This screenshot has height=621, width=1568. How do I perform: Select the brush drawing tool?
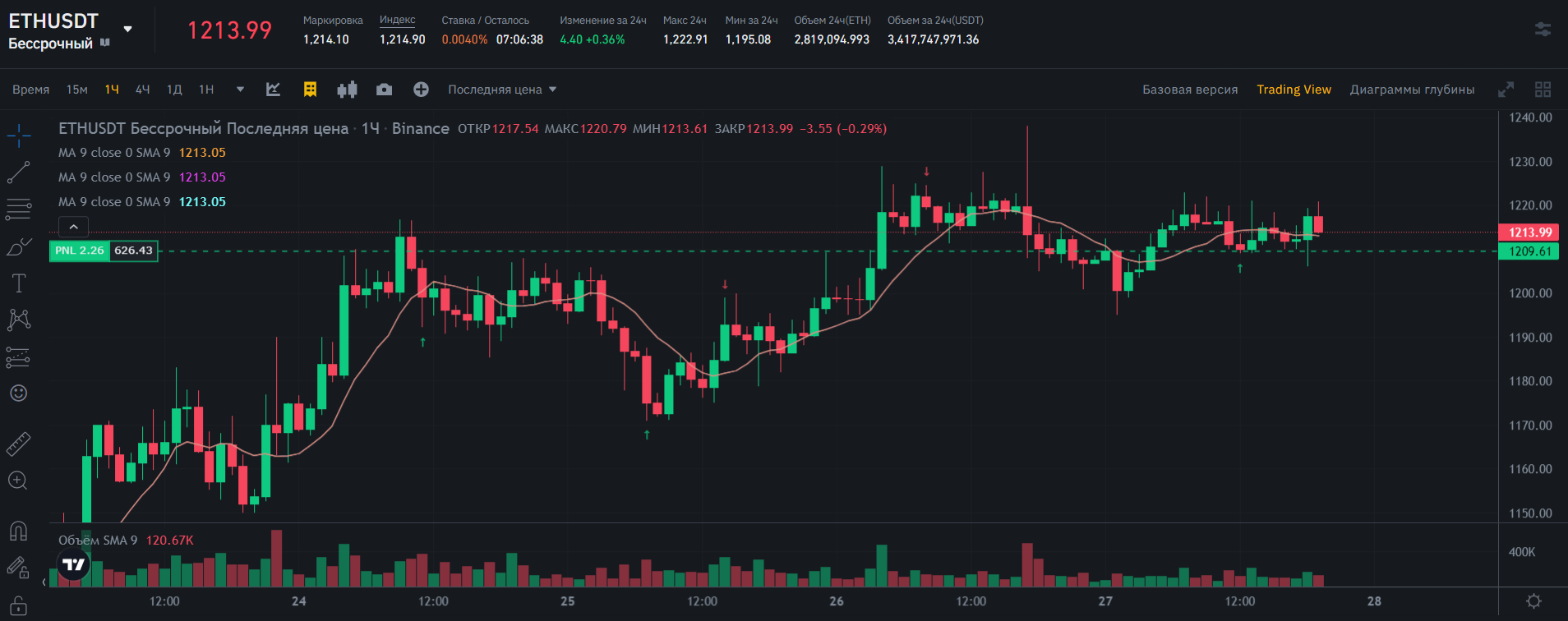[18, 246]
